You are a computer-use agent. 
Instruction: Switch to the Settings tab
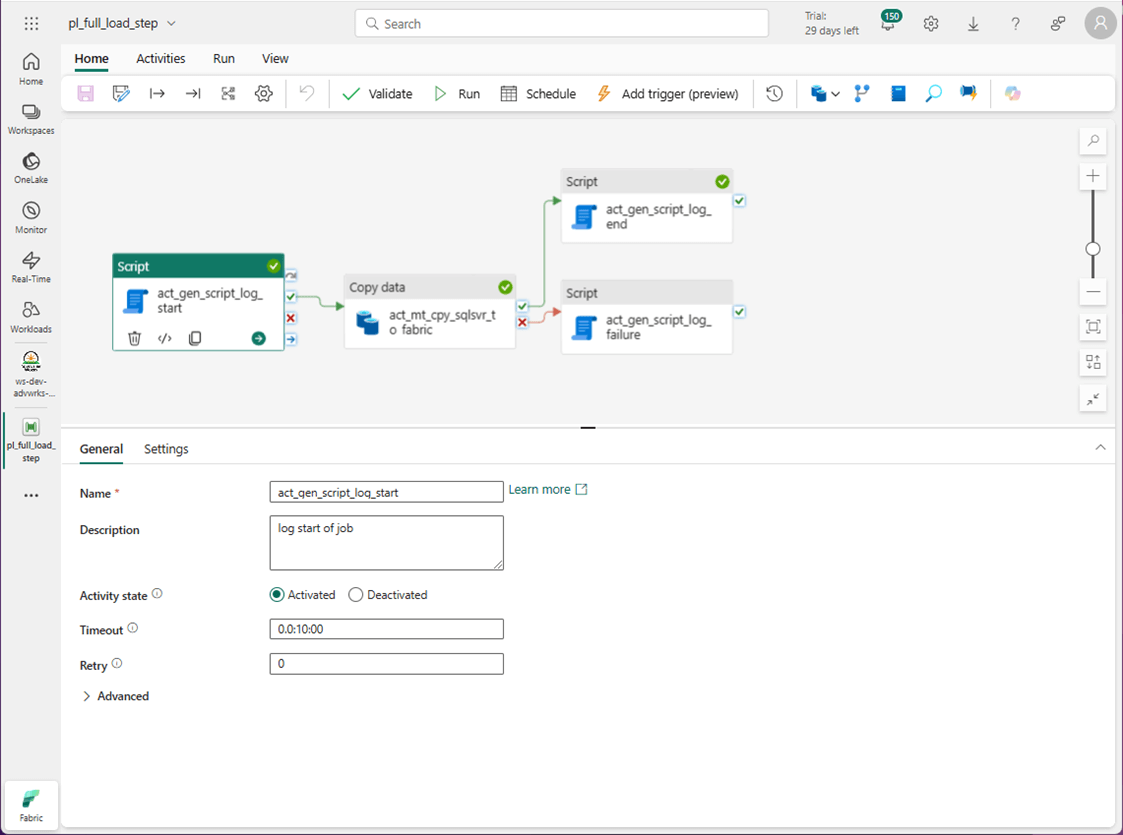click(166, 449)
